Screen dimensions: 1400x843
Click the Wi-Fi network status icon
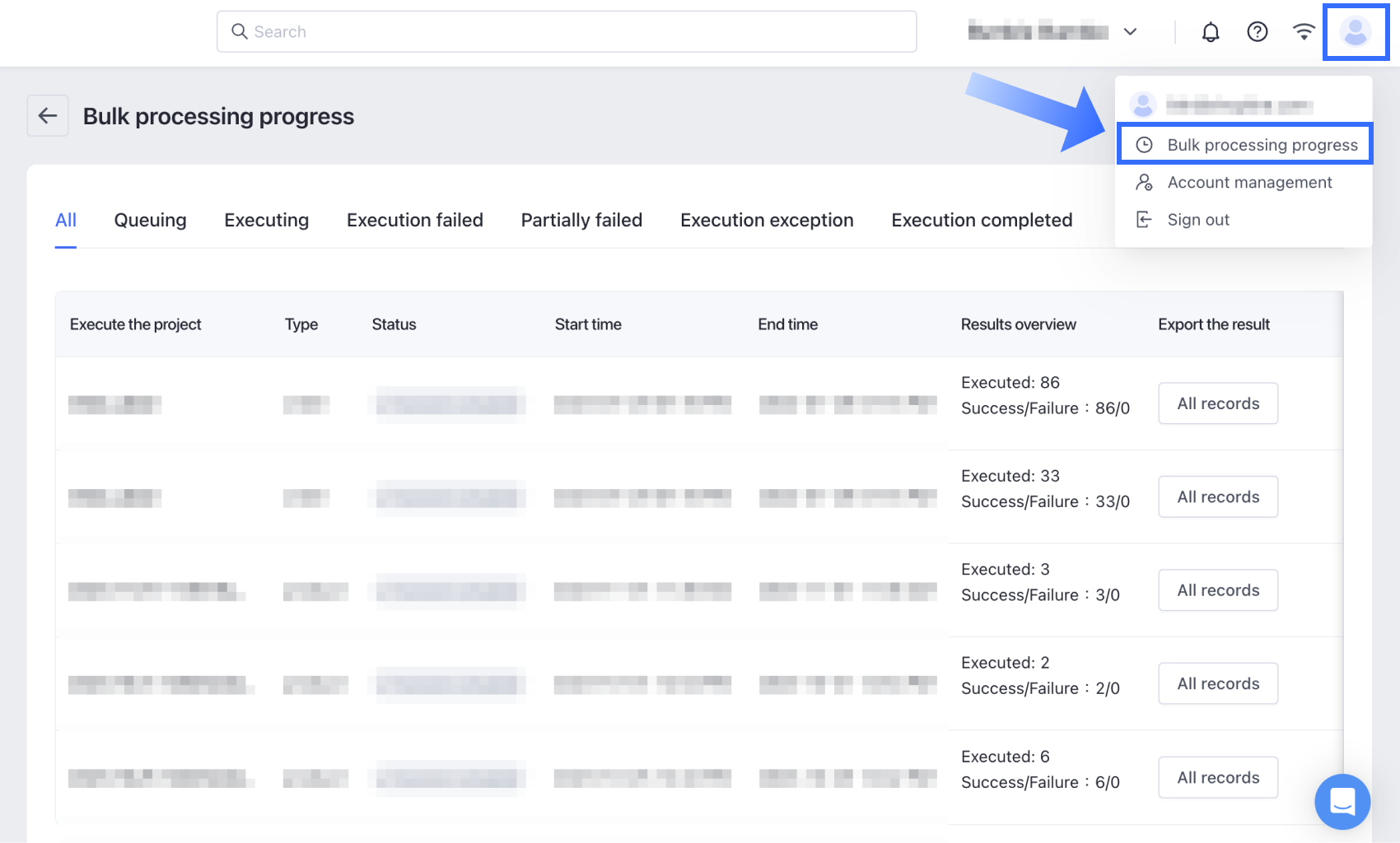point(1303,32)
